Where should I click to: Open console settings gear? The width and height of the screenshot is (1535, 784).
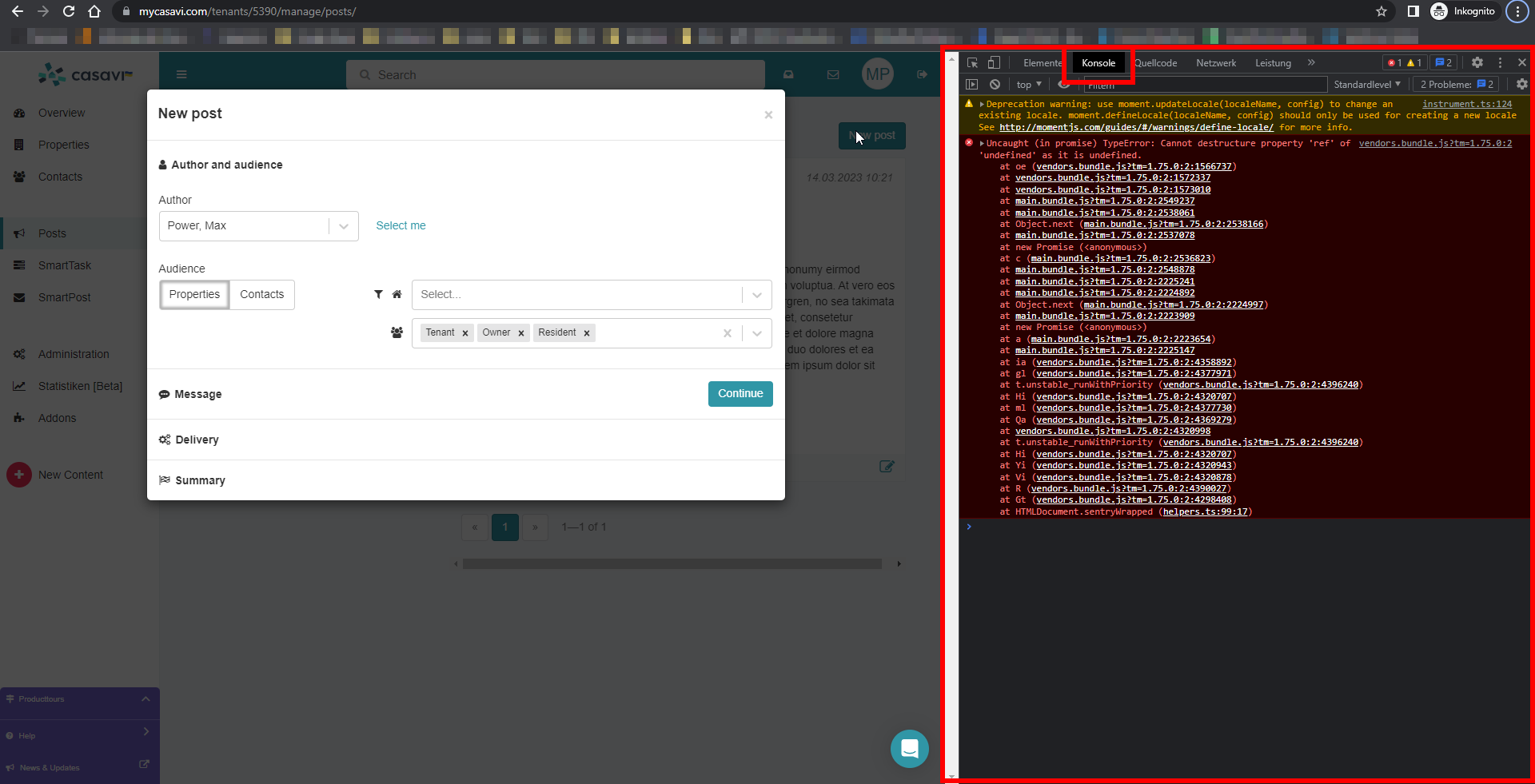pos(1521,85)
